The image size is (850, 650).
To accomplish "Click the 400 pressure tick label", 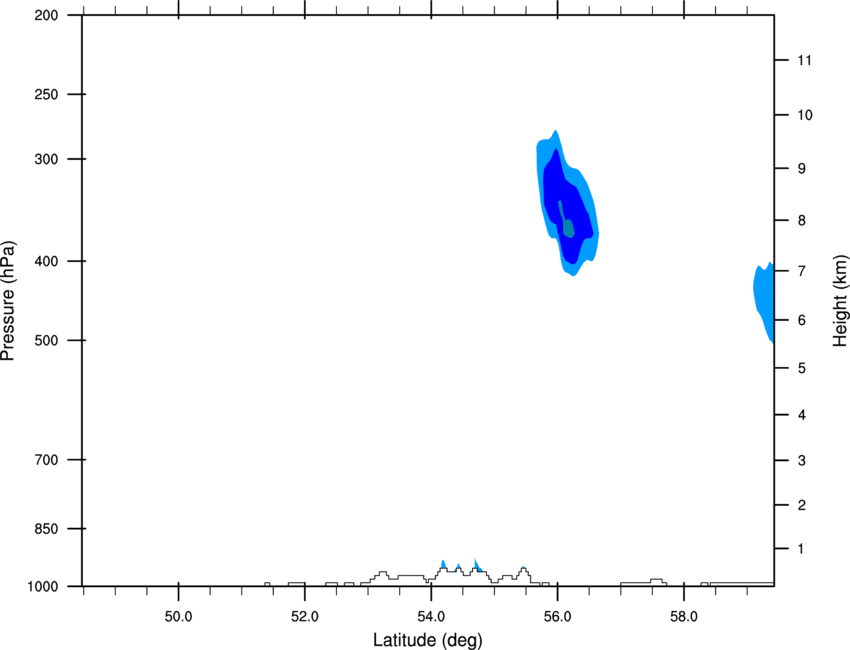I will point(46,261).
